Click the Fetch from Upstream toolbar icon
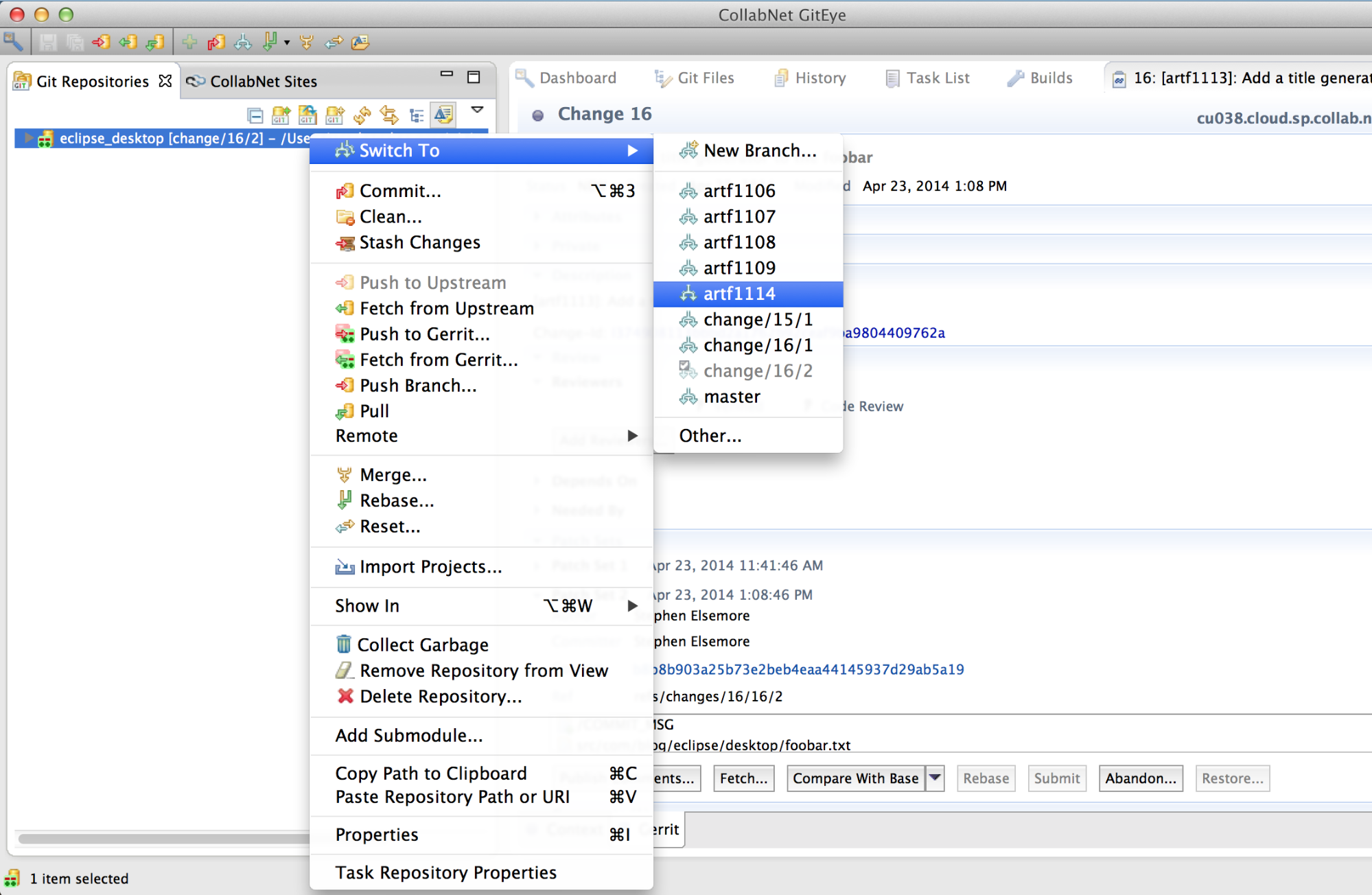This screenshot has width=1372, height=895. click(128, 42)
